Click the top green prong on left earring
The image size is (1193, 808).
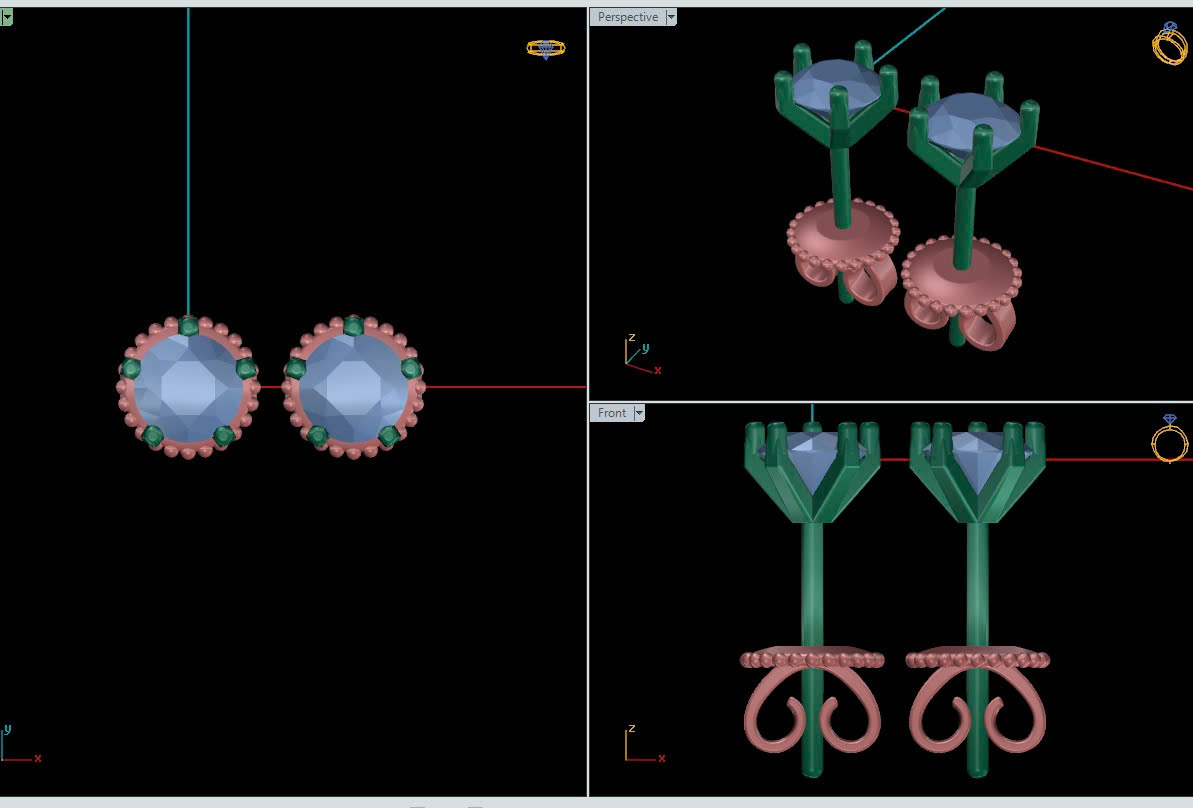[x=188, y=325]
